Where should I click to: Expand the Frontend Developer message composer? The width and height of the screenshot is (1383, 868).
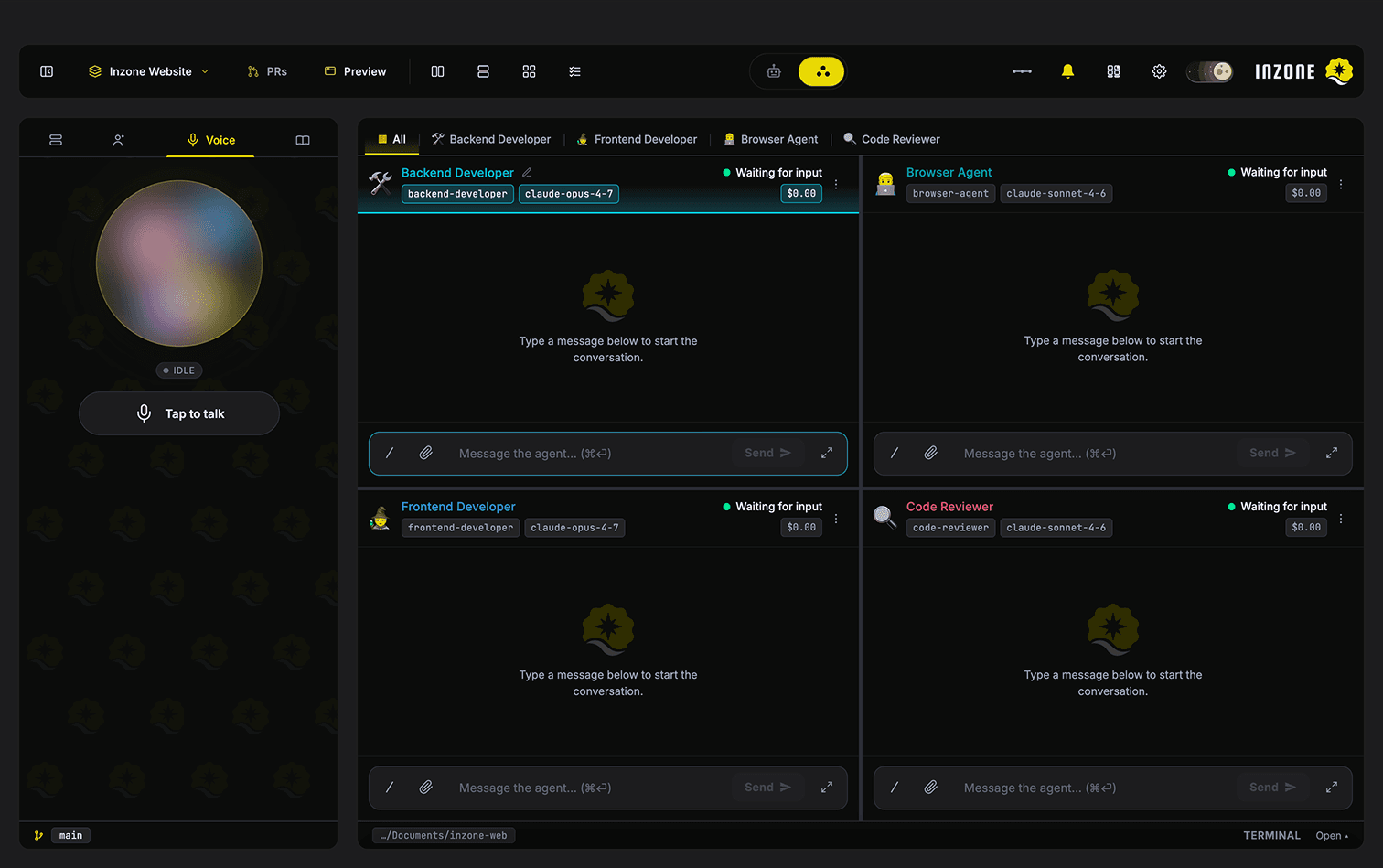(827, 788)
